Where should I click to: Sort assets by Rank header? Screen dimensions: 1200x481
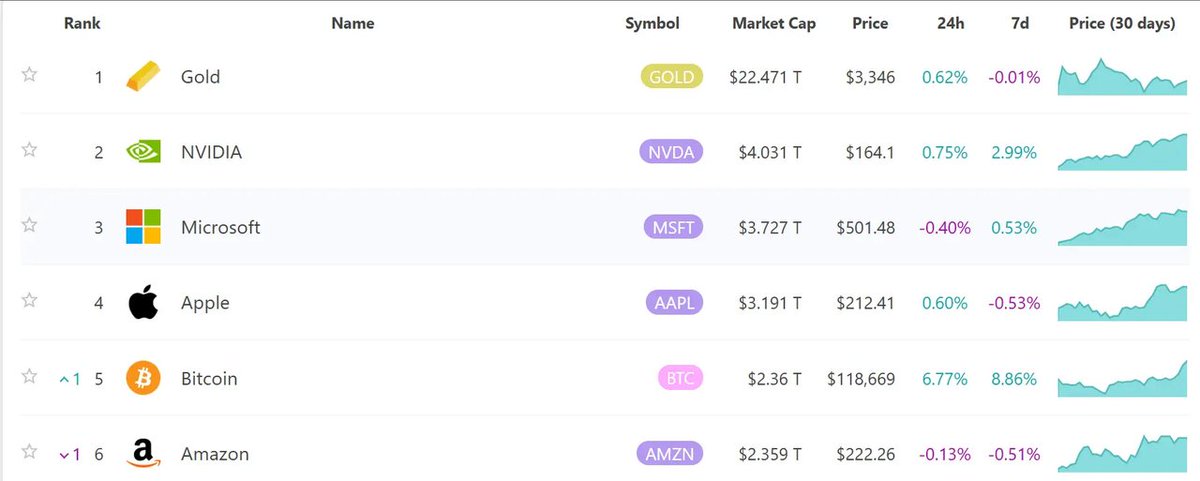[82, 24]
